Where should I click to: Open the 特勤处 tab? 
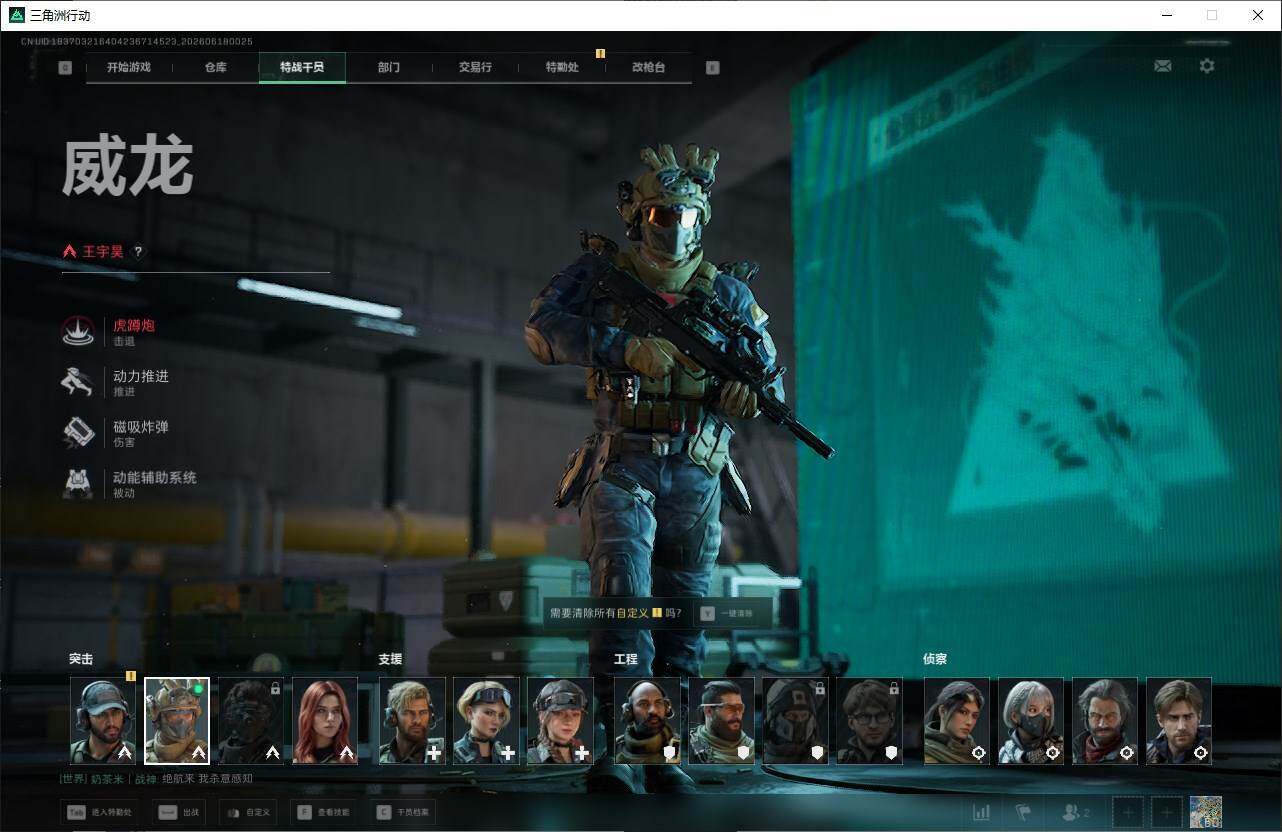tap(562, 68)
